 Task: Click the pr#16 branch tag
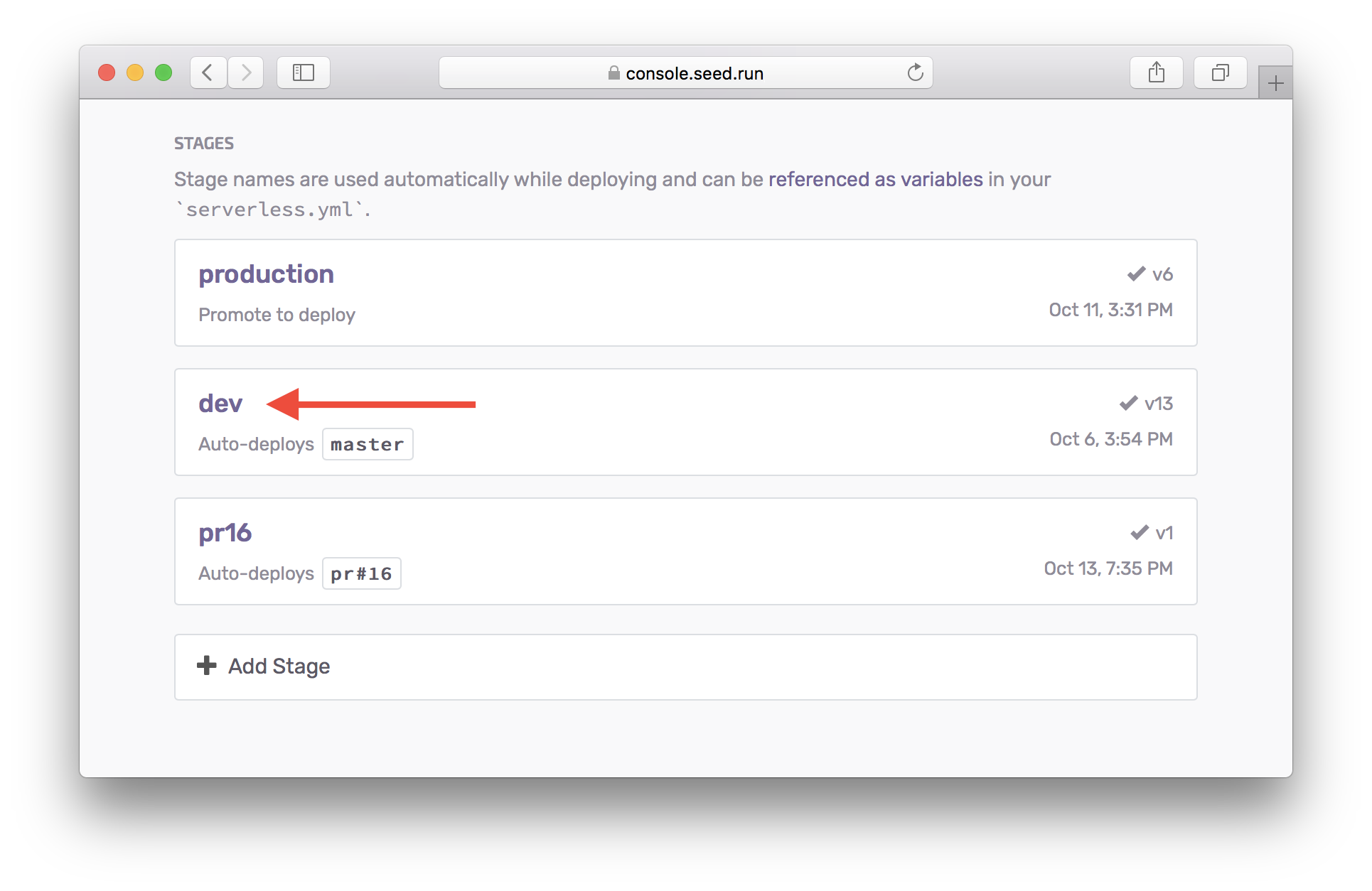pyautogui.click(x=361, y=573)
